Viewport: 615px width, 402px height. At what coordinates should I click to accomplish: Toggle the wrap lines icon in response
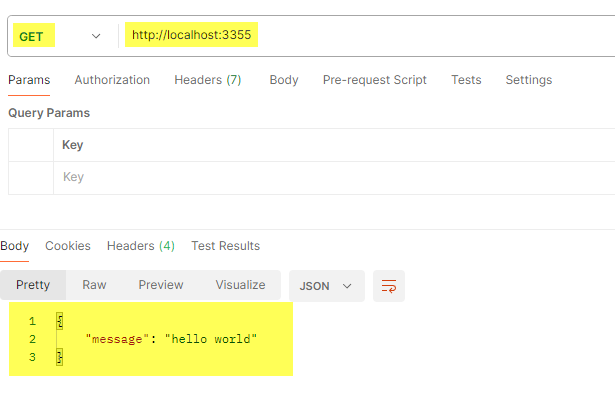[x=389, y=286]
